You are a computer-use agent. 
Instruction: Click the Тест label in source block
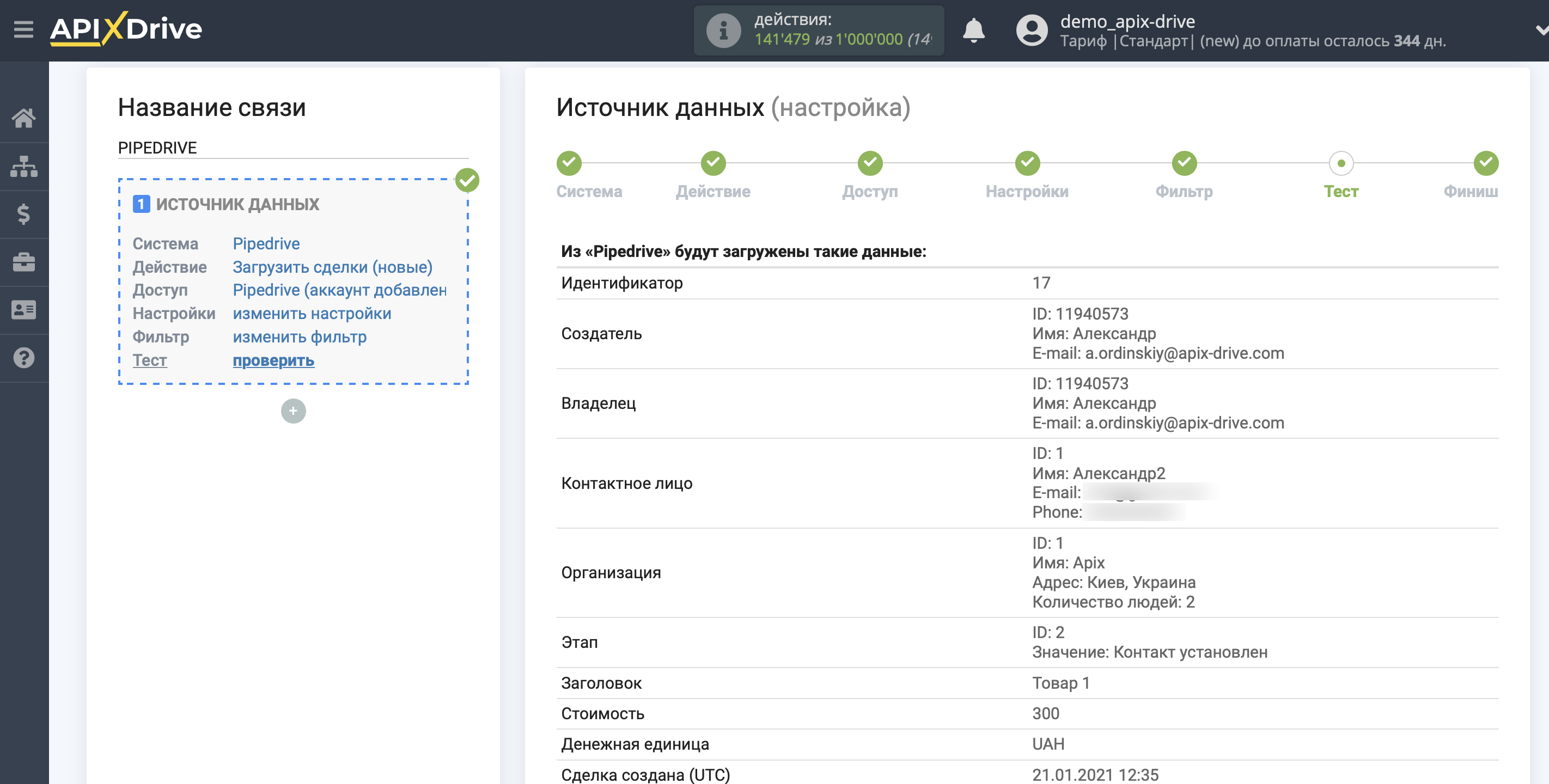(x=150, y=360)
